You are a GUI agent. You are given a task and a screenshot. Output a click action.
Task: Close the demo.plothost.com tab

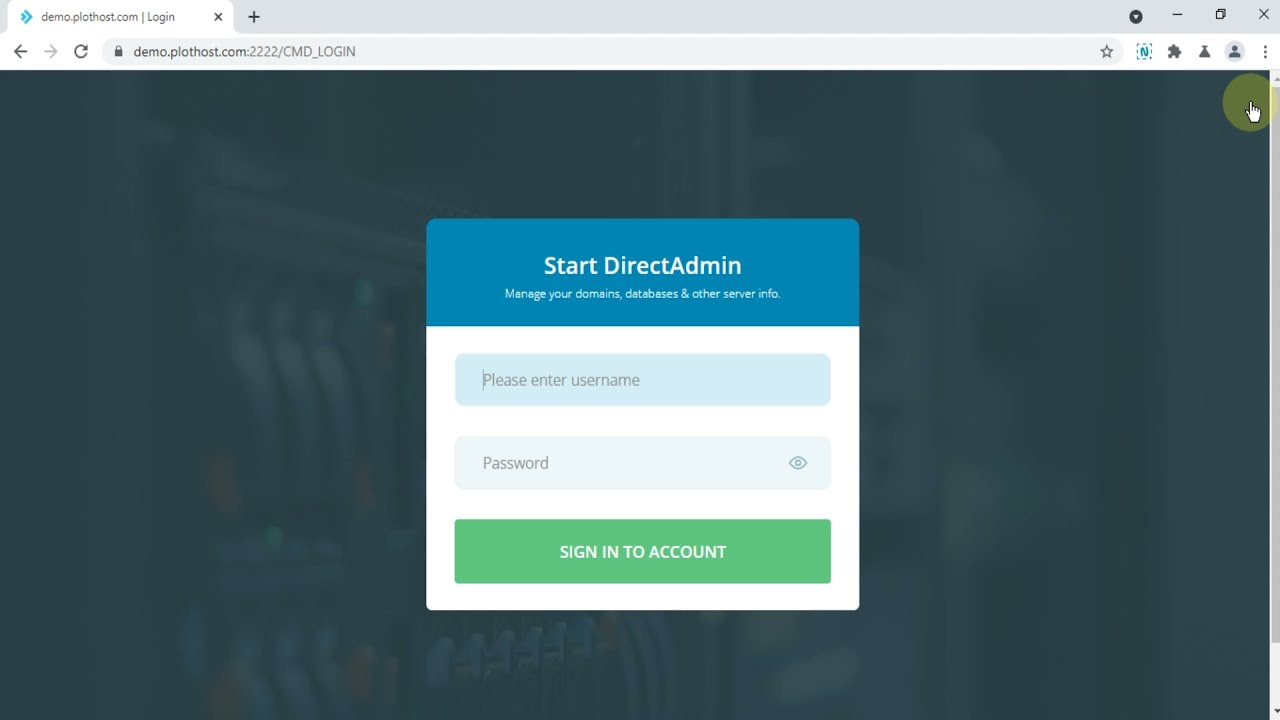point(218,17)
